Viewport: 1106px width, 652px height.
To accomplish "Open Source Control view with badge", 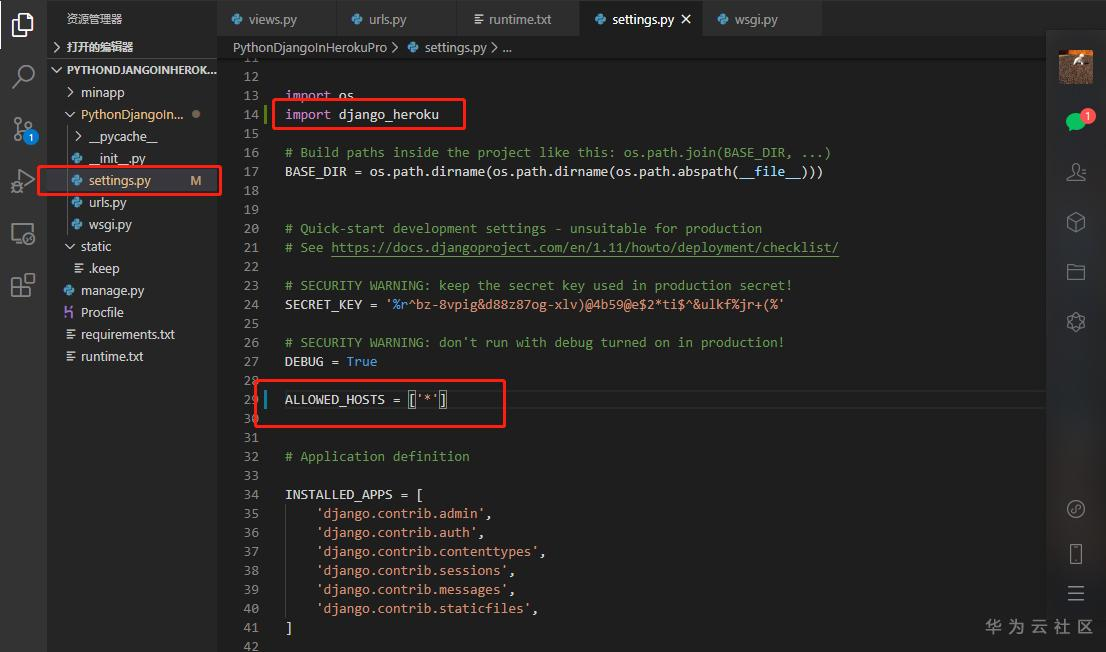I will tap(23, 129).
